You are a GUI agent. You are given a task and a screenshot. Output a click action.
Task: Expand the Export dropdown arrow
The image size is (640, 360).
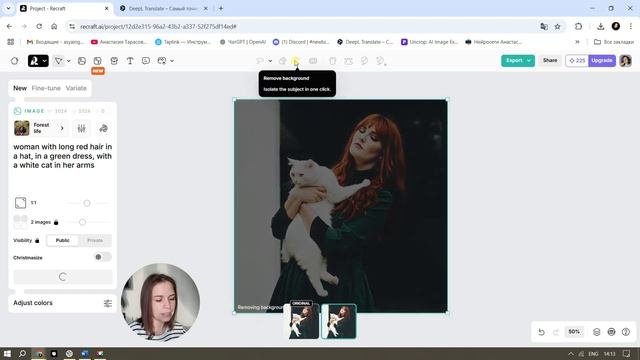529,60
